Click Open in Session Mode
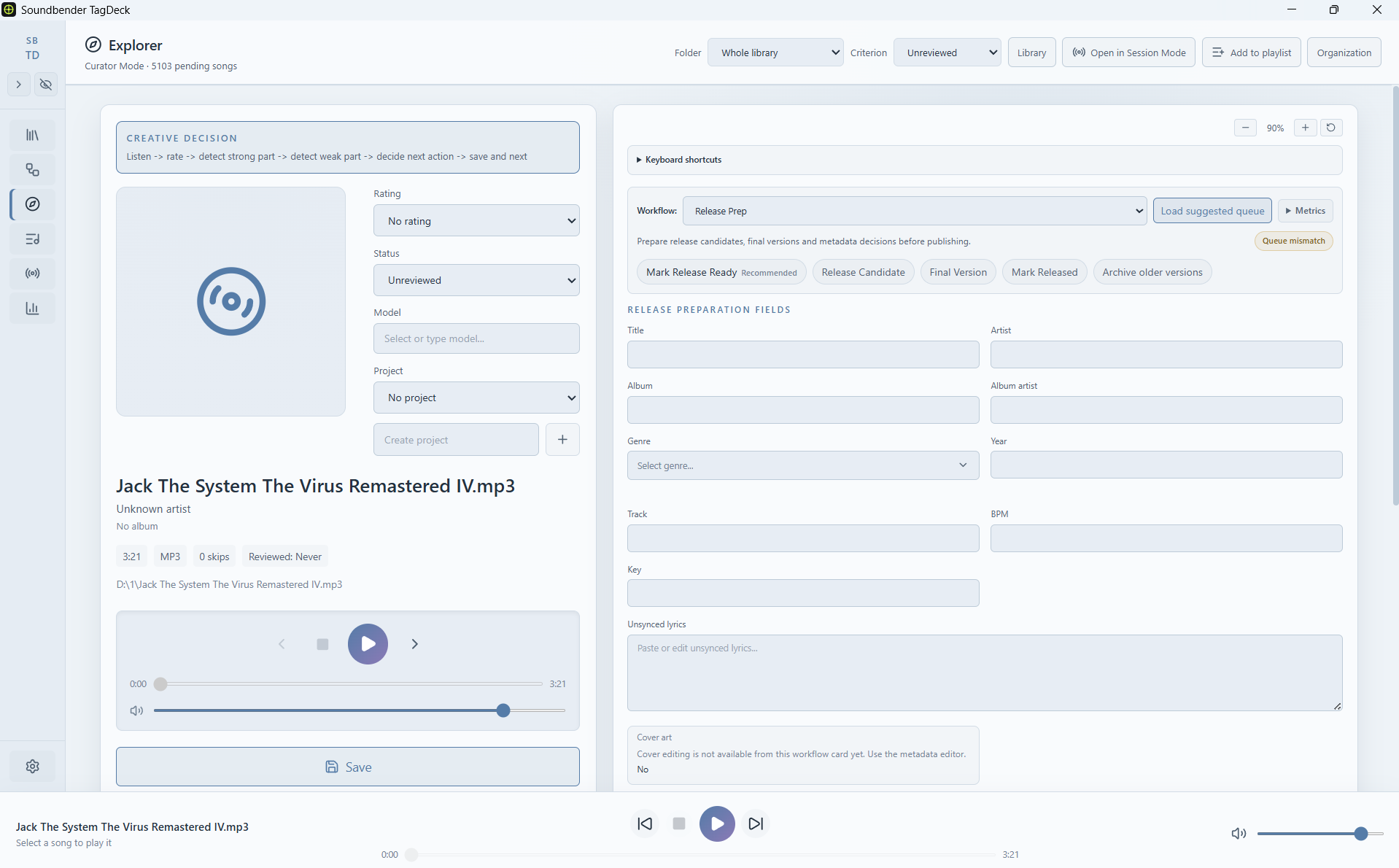 (1128, 53)
